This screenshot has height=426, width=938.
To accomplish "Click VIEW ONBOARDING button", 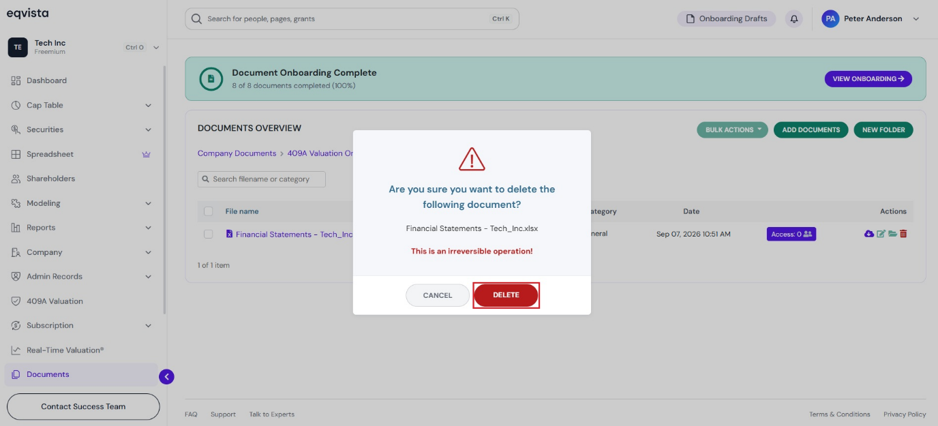I will pos(868,78).
